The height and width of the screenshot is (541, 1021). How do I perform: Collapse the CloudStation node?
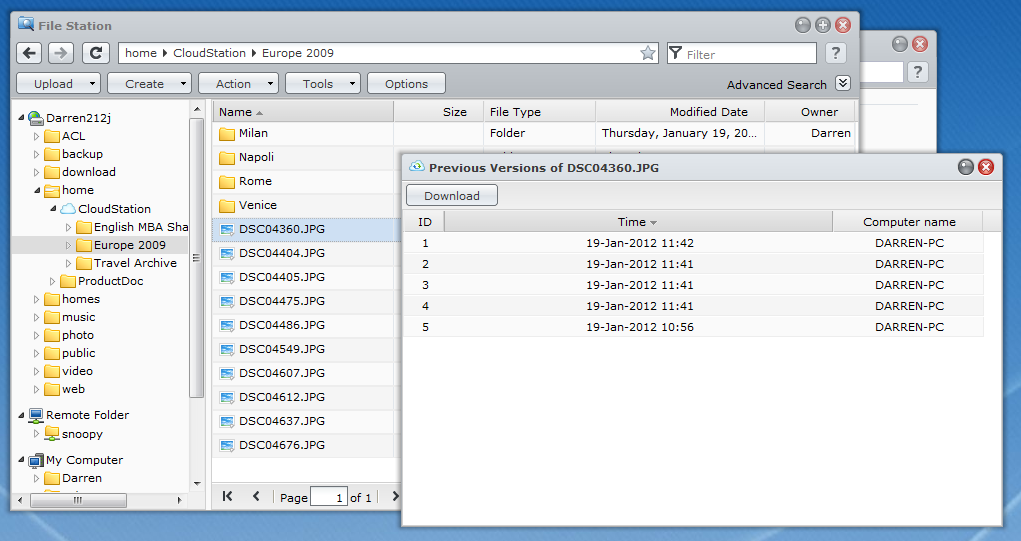pyautogui.click(x=53, y=208)
